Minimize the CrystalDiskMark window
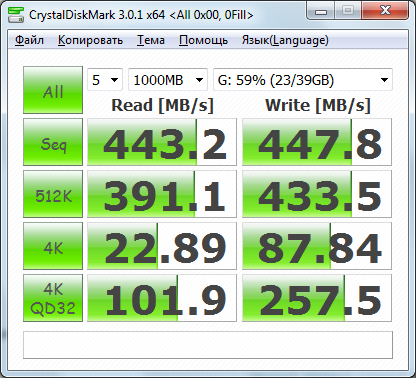Image resolution: width=416 pixels, height=378 pixels. (x=321, y=11)
